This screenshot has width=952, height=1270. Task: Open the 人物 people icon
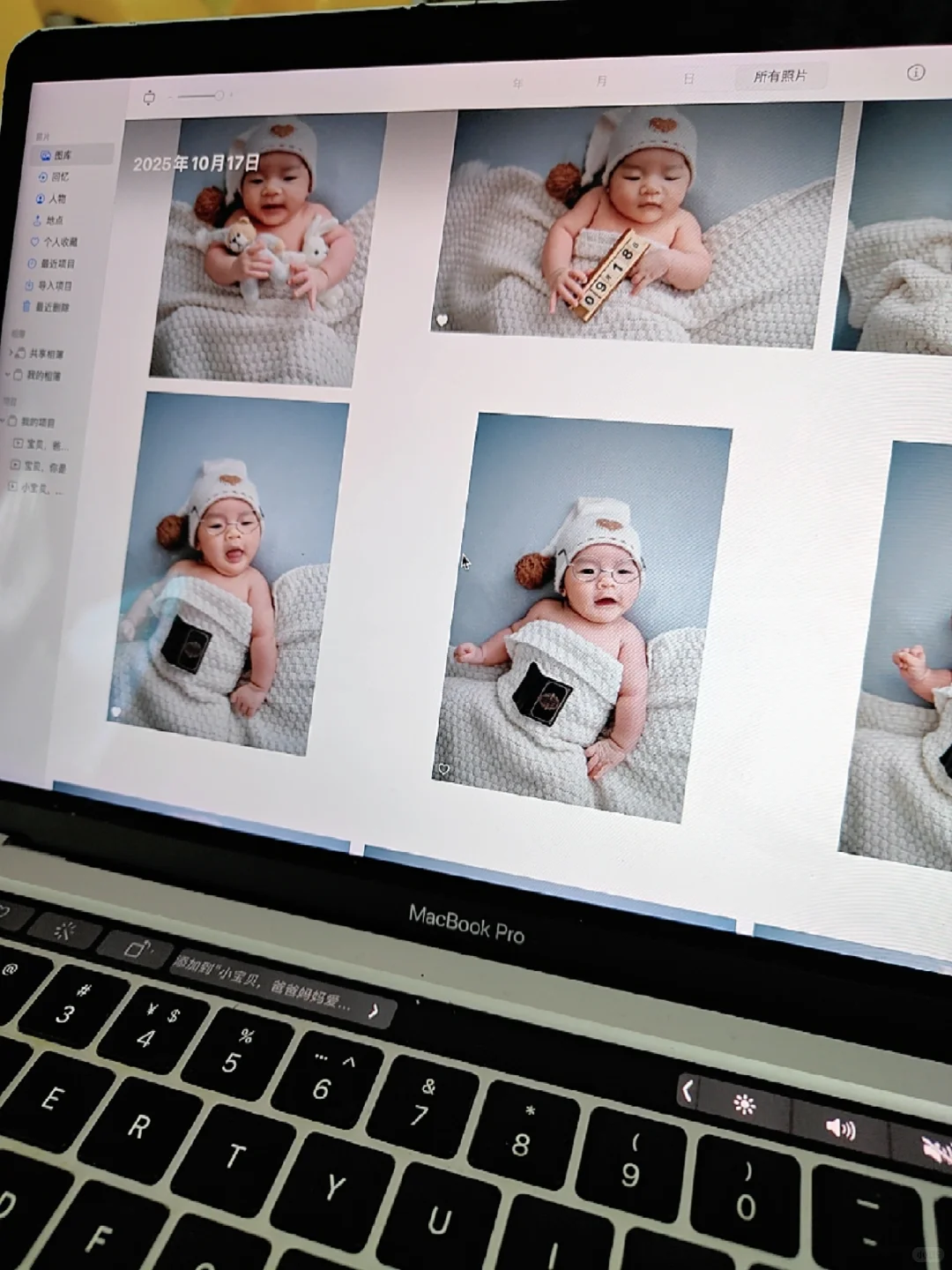tap(41, 198)
